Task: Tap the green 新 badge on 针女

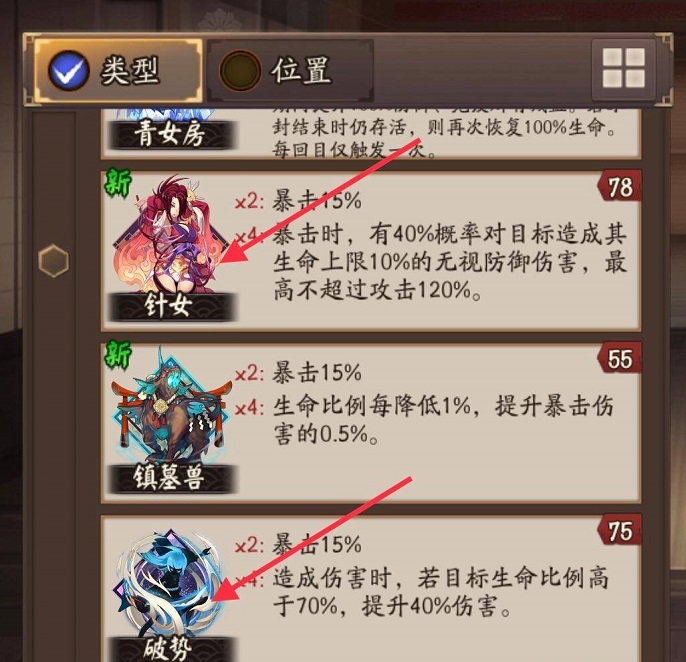Action: point(117,182)
